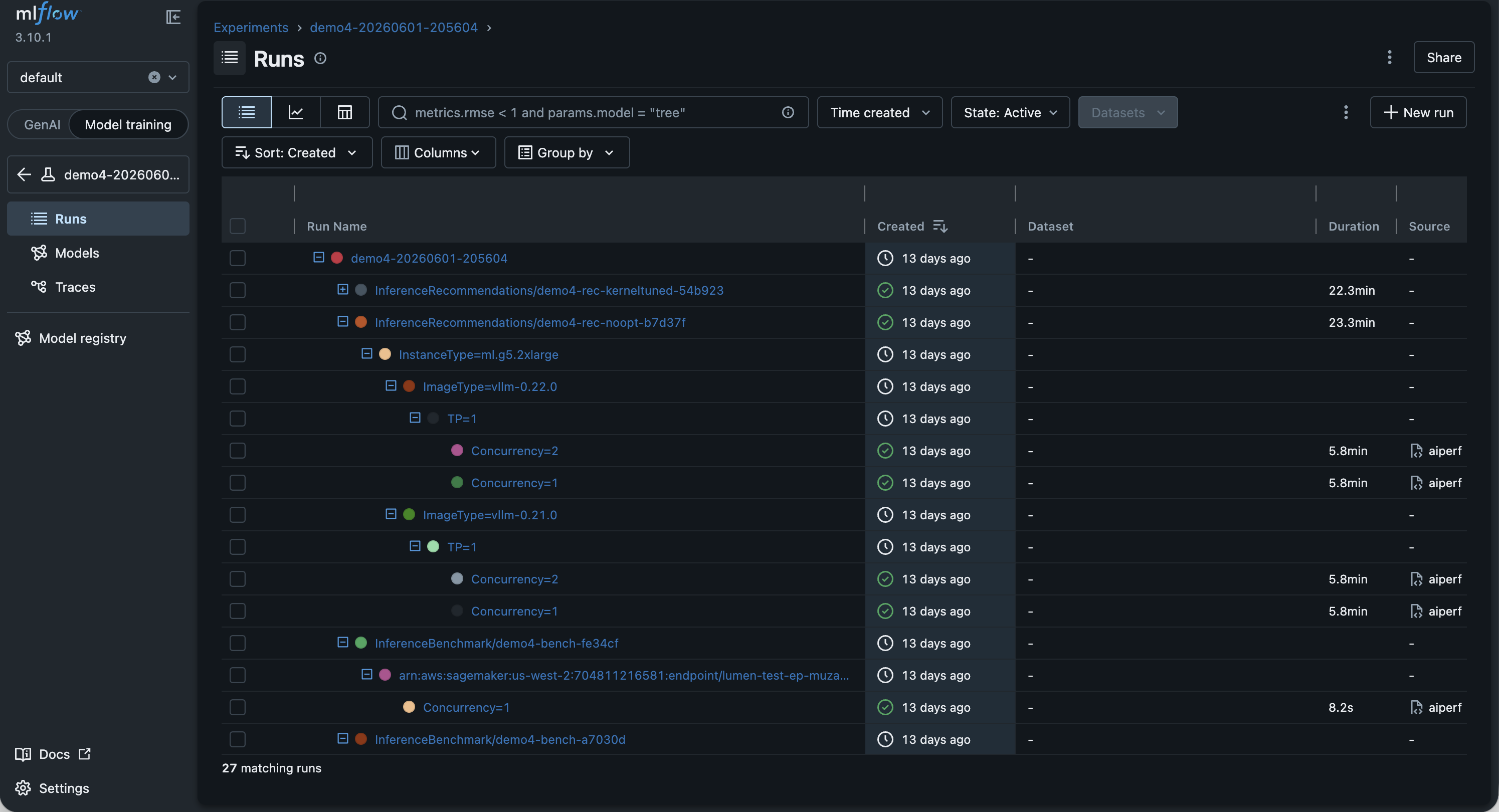The width and height of the screenshot is (1499, 812).
Task: Click the clock status icon for the demo4-20260601-205604 row
Action: 885,258
